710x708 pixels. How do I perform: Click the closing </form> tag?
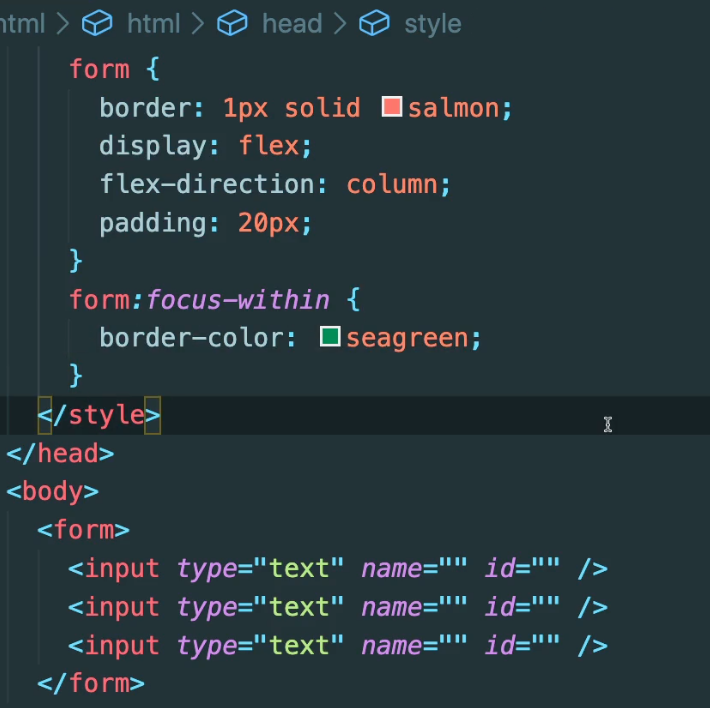tap(91, 683)
